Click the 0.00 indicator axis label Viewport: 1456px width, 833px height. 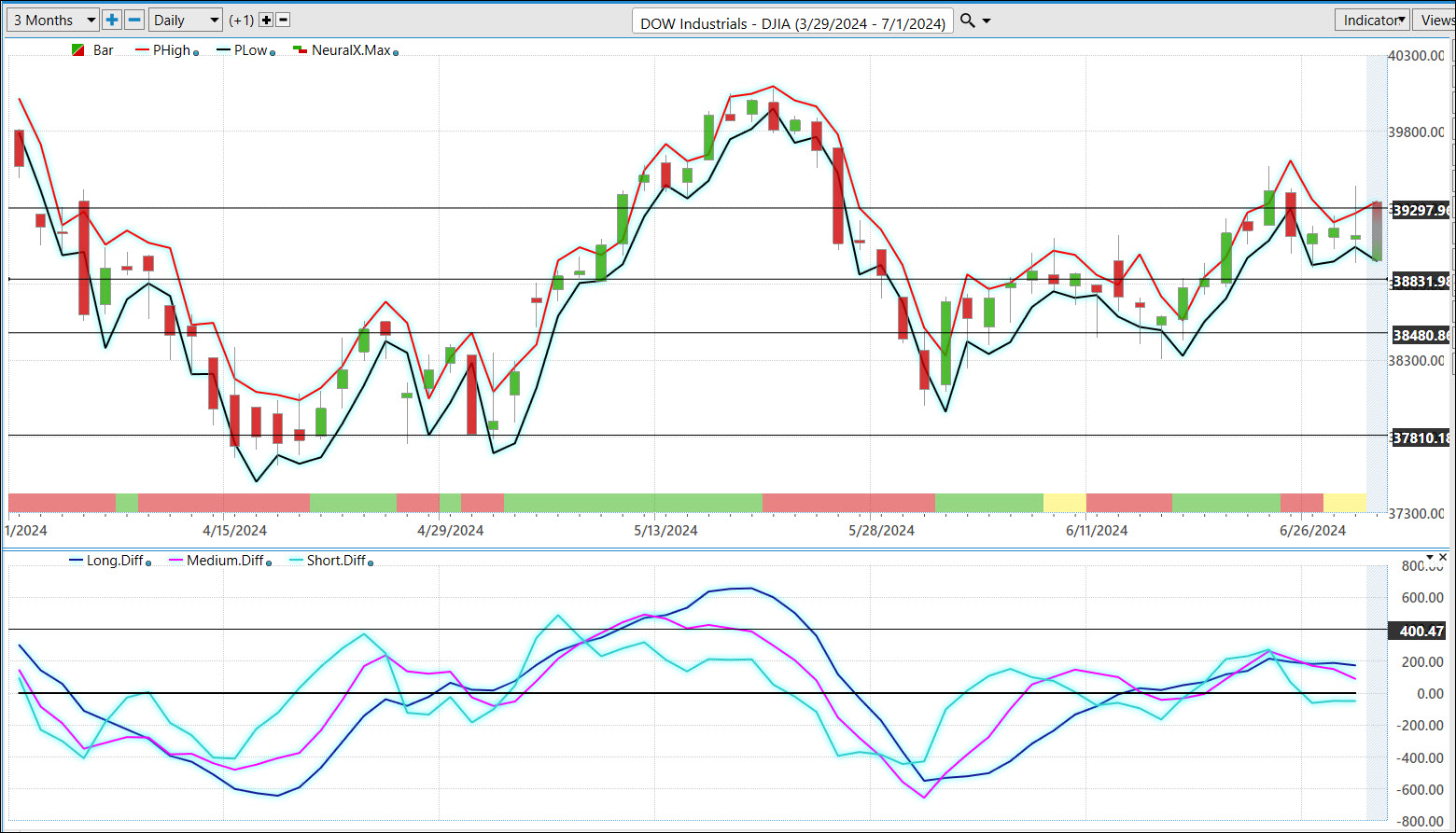pyautogui.click(x=1431, y=694)
